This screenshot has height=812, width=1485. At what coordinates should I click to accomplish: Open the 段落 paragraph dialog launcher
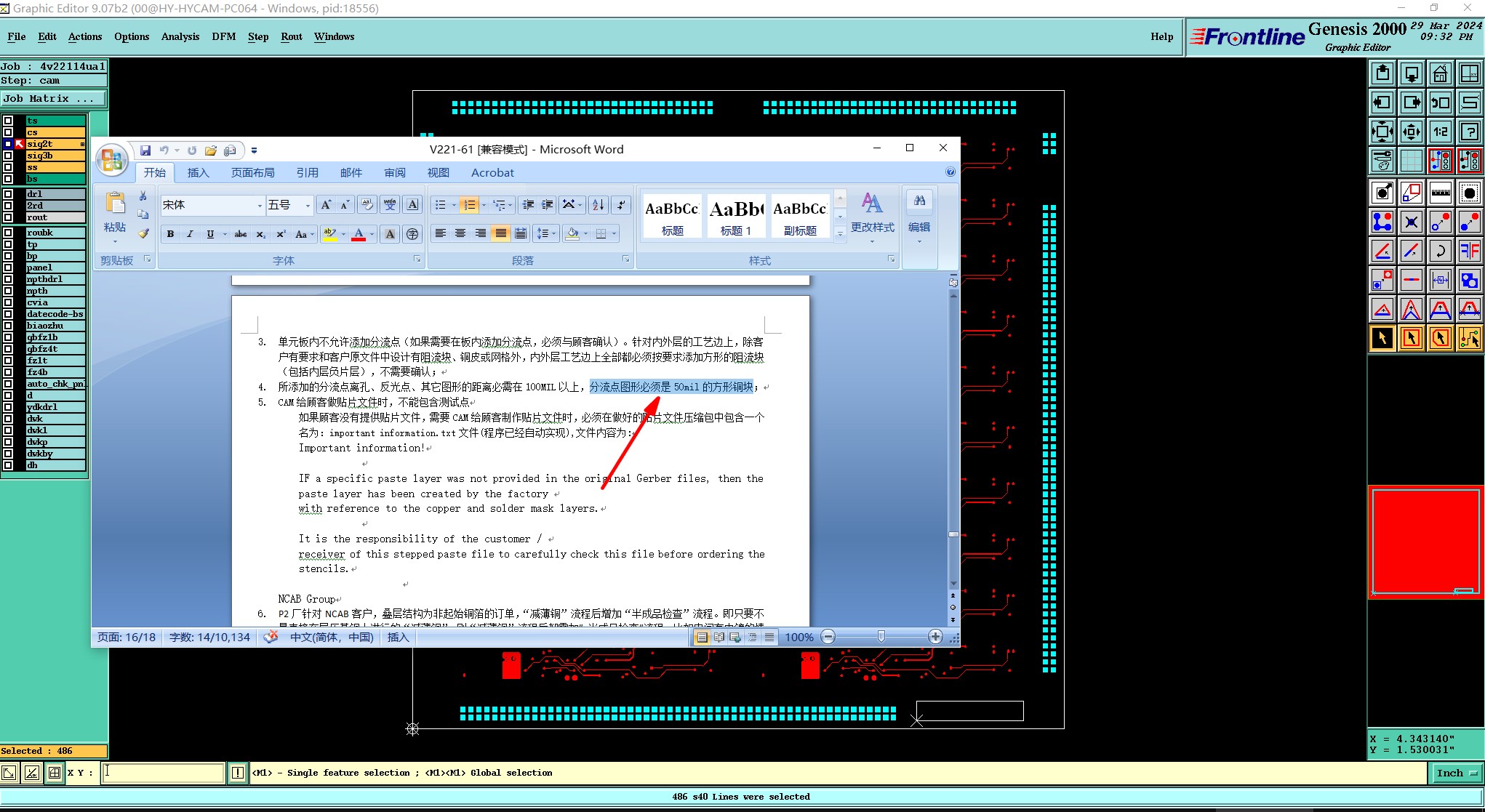[x=626, y=259]
